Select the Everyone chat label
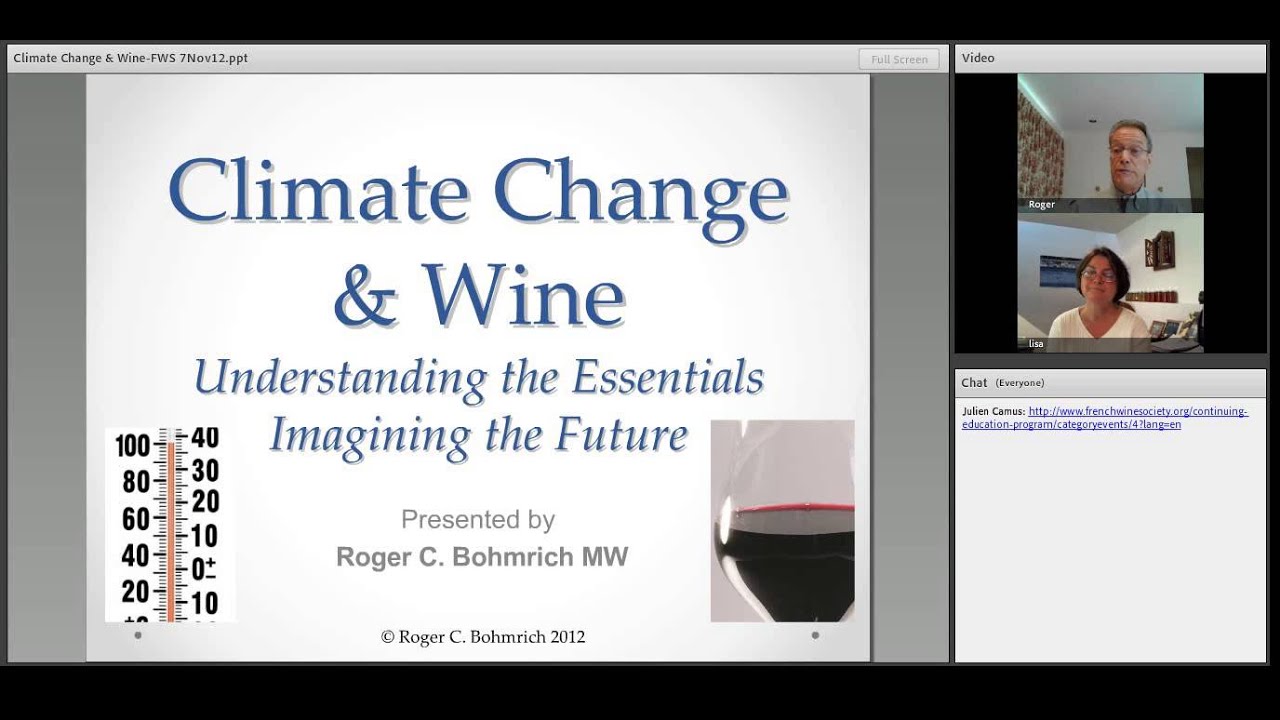1280x720 pixels. [x=1019, y=383]
